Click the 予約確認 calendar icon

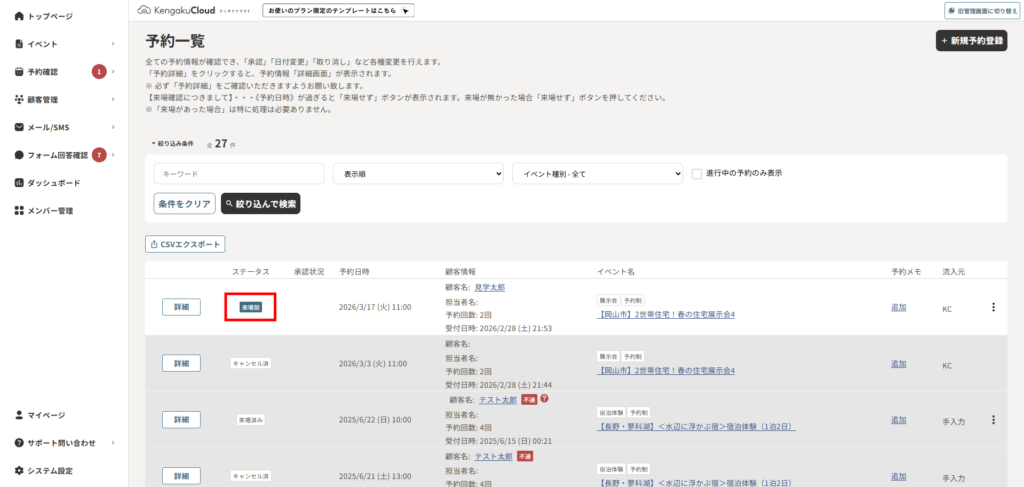tap(19, 72)
